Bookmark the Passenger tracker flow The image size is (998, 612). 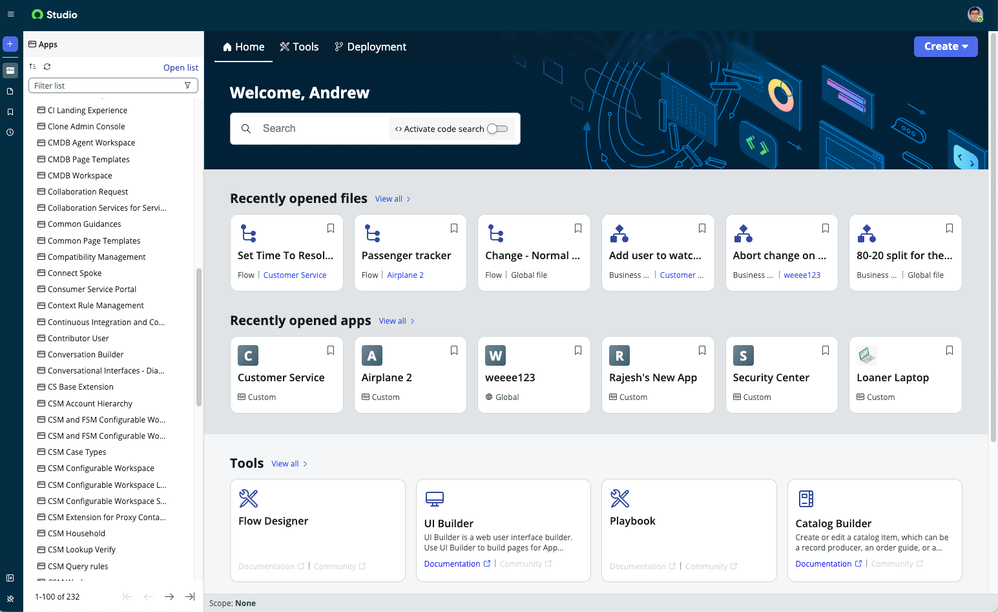453,227
